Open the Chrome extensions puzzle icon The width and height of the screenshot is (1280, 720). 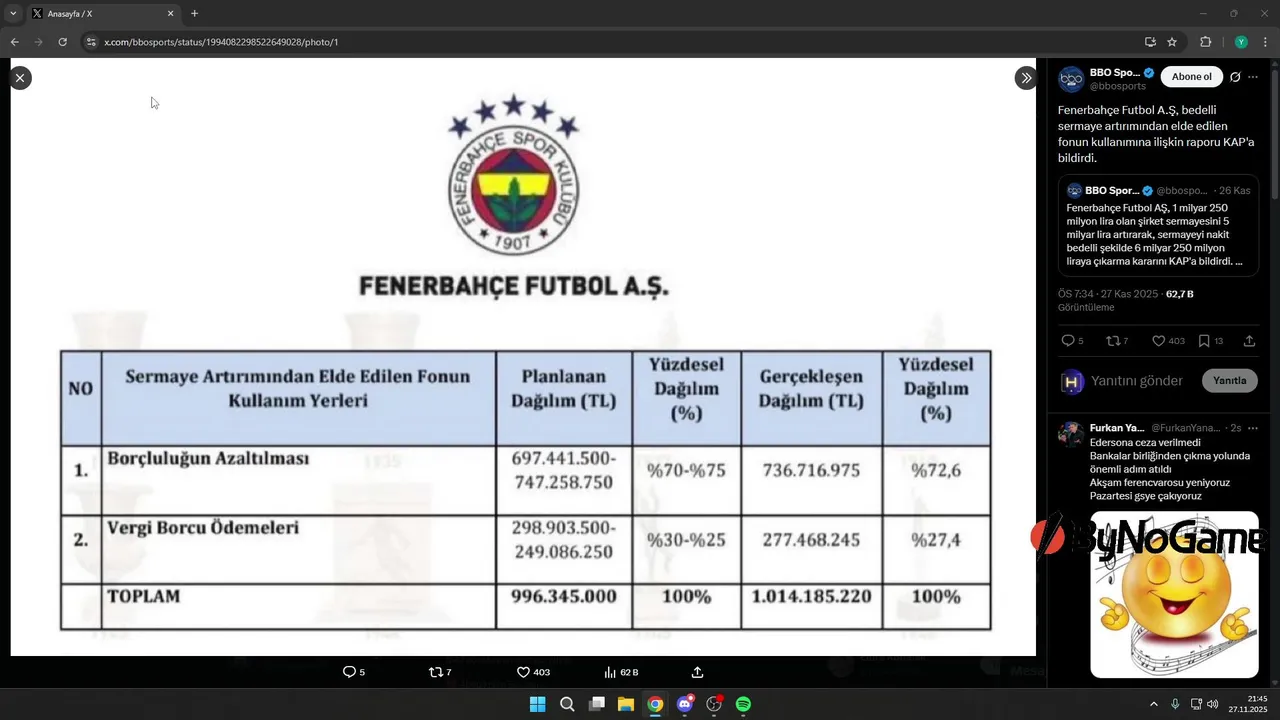pyautogui.click(x=1205, y=42)
